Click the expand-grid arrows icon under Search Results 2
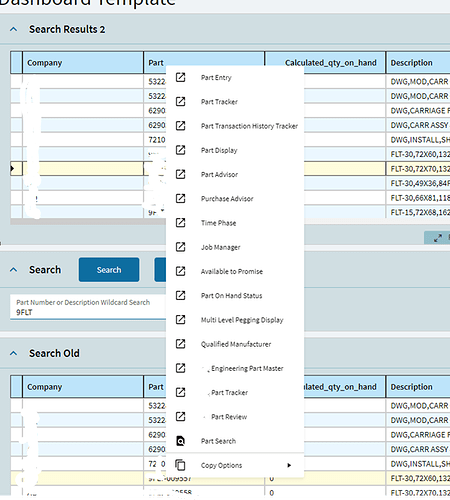The height and width of the screenshot is (500, 450). click(x=438, y=238)
